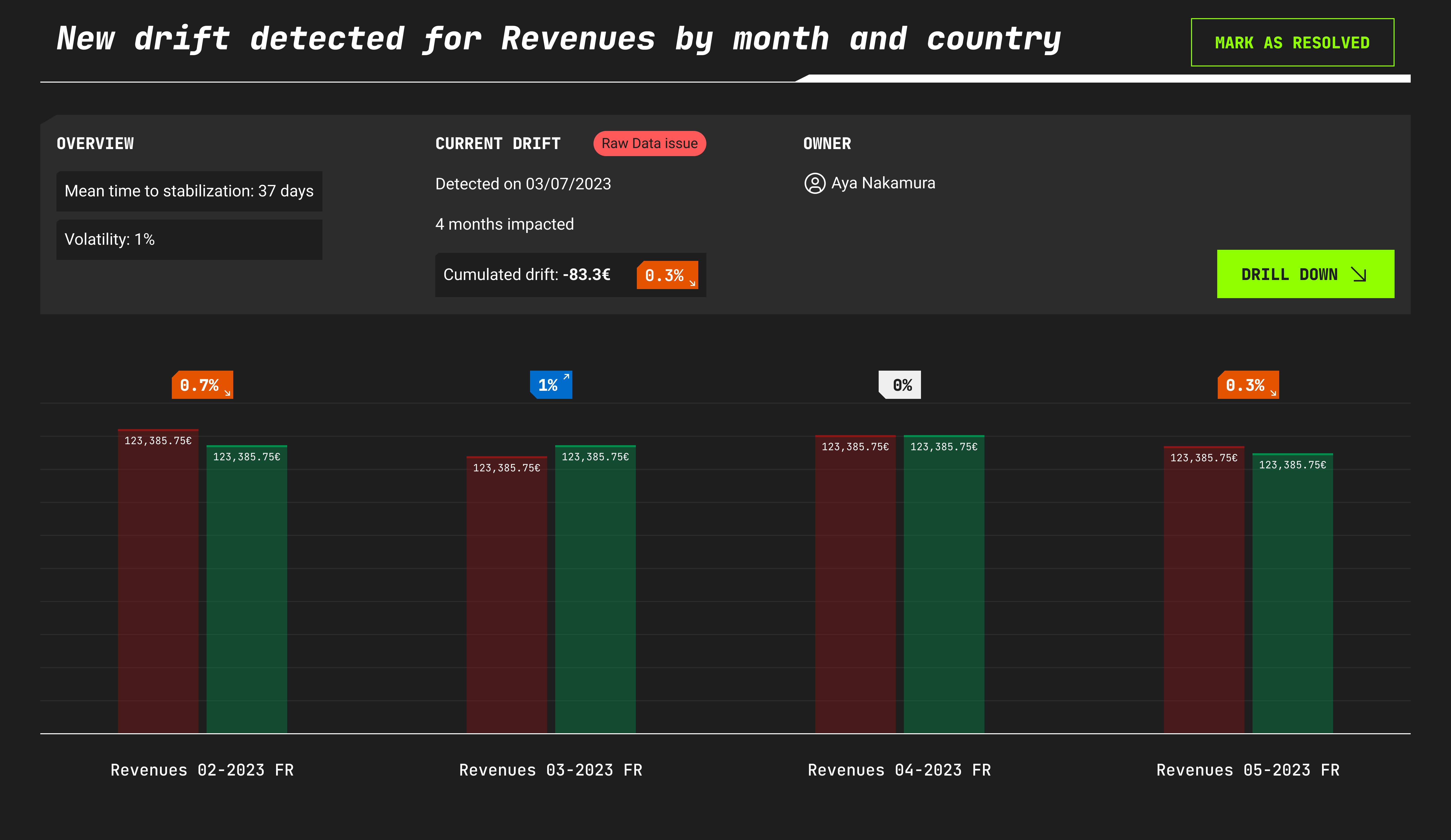Select the Volatility 1% box
The height and width of the screenshot is (840, 1451).
(189, 239)
